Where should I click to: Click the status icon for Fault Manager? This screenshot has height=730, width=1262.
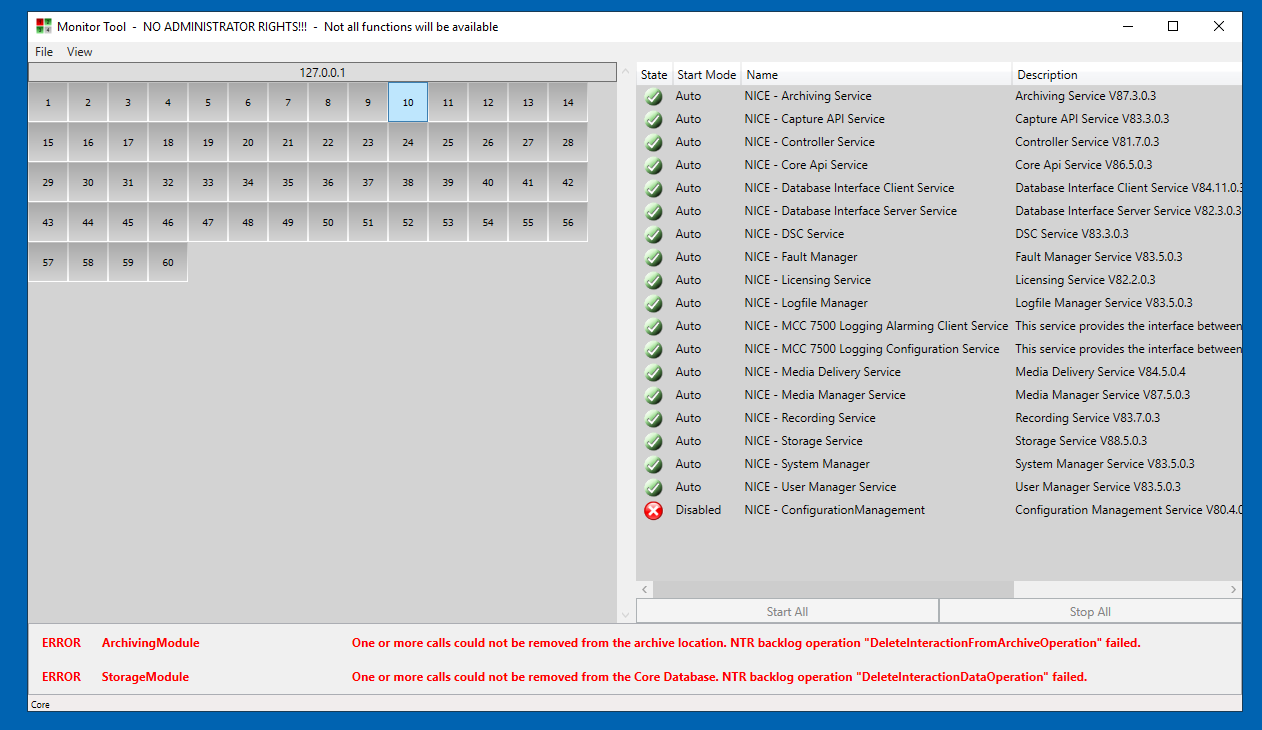(653, 258)
